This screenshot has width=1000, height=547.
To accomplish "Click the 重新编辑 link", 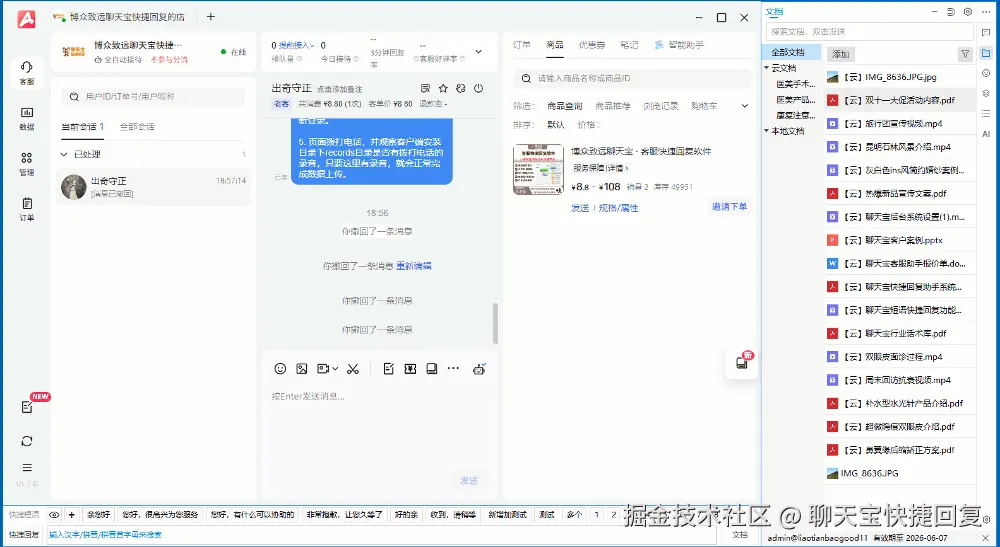I will coord(413,266).
